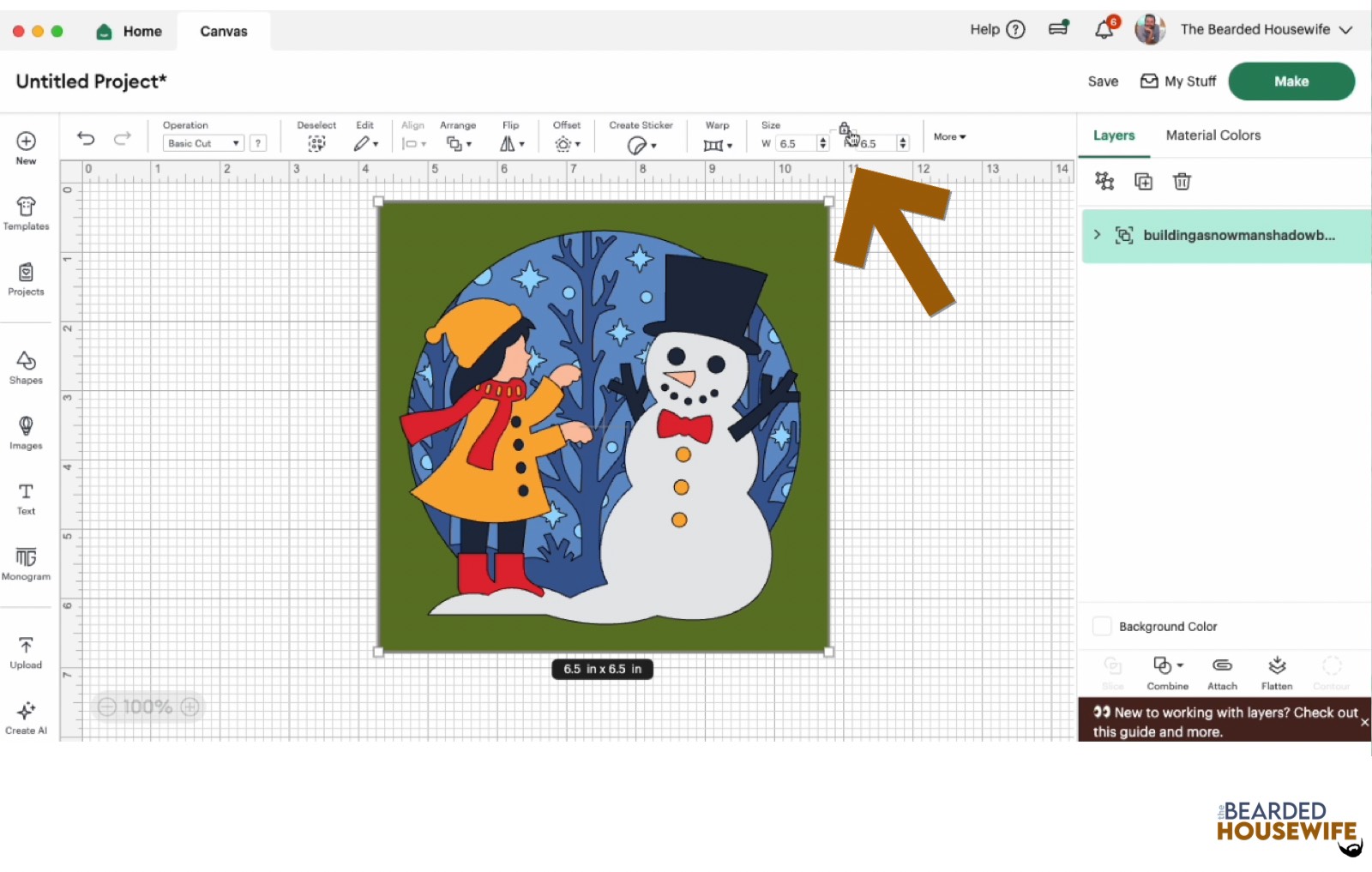
Task: Click the Attach icon in the Layers panel
Action: click(x=1222, y=667)
